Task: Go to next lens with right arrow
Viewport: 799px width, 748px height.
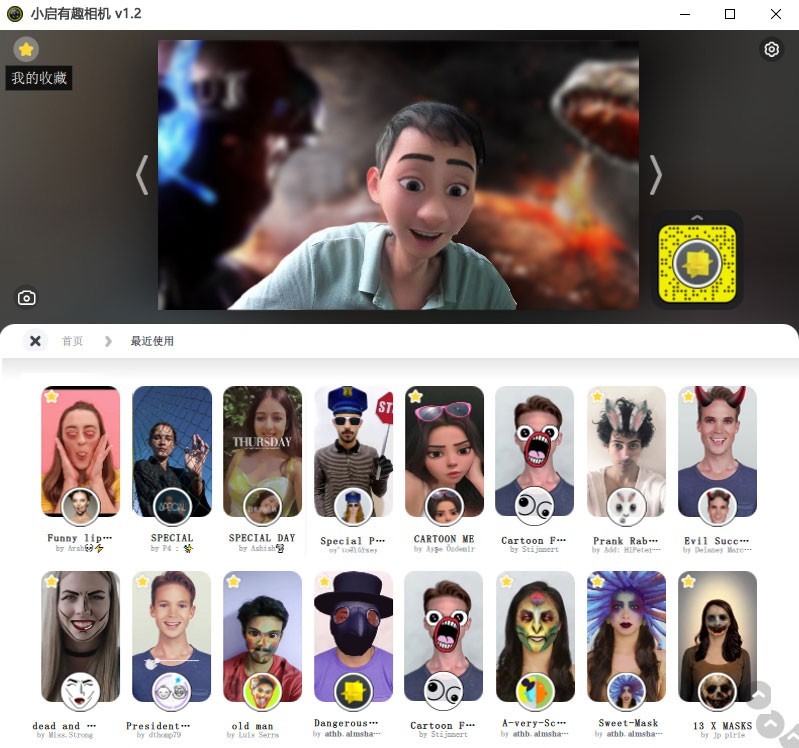Action: pos(656,175)
